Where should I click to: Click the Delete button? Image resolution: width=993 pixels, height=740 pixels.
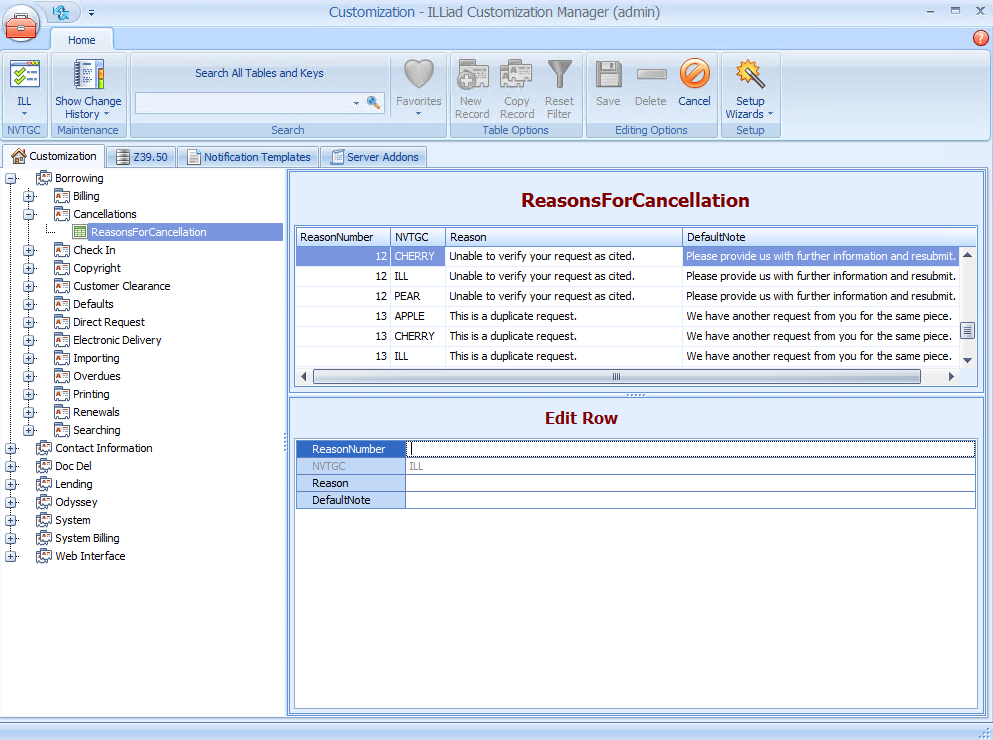(651, 88)
